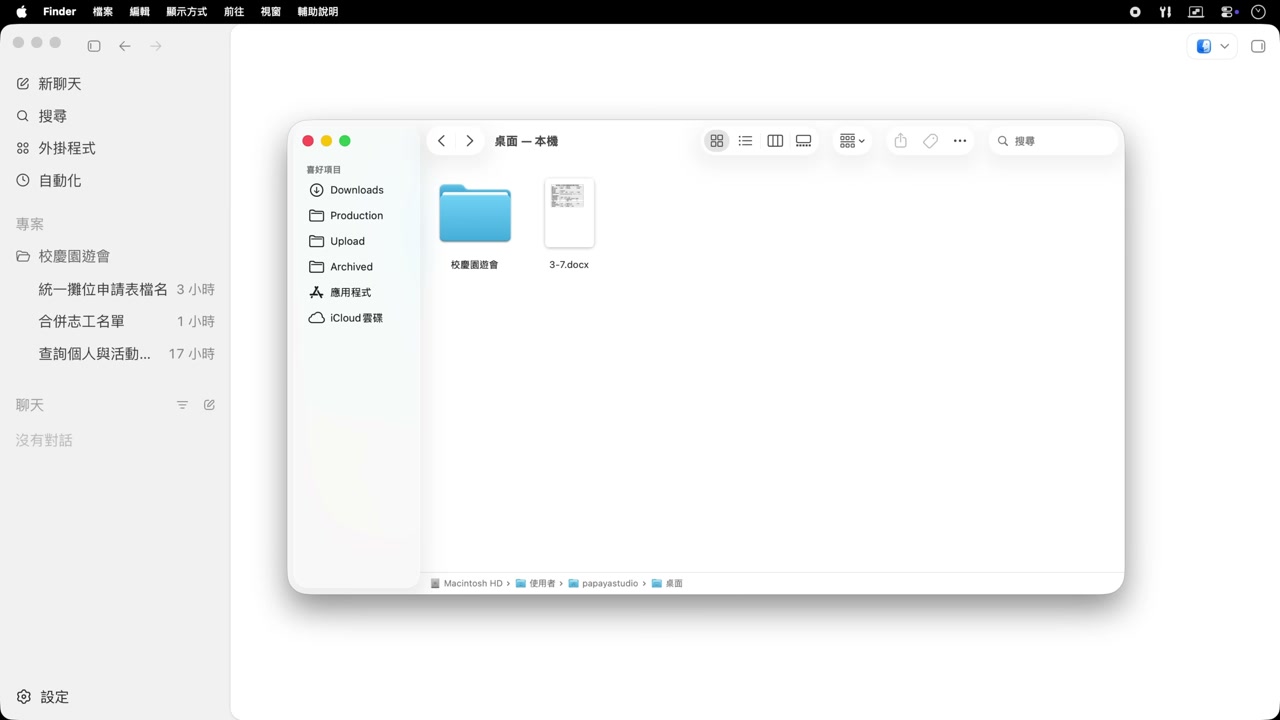Open the more actions ellipsis menu
1280x720 pixels.
pos(960,141)
